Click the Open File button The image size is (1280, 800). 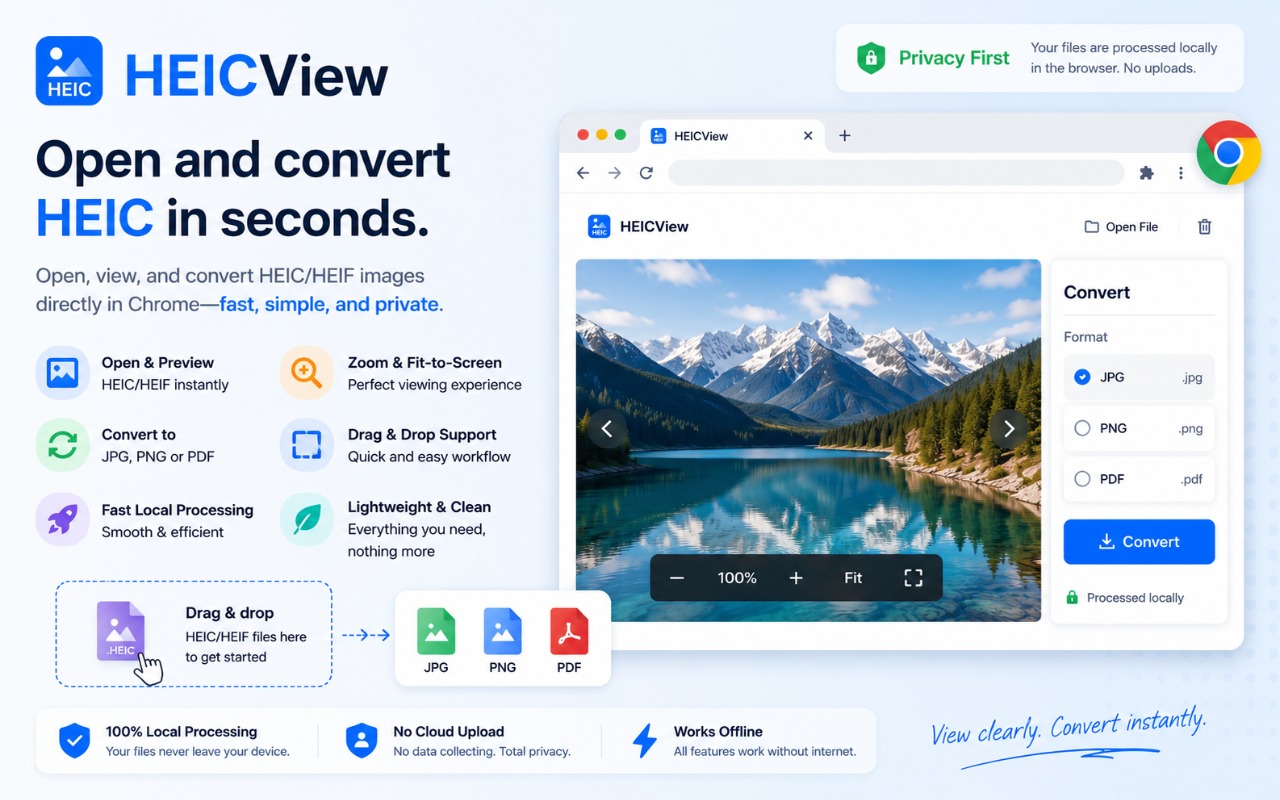(1121, 227)
